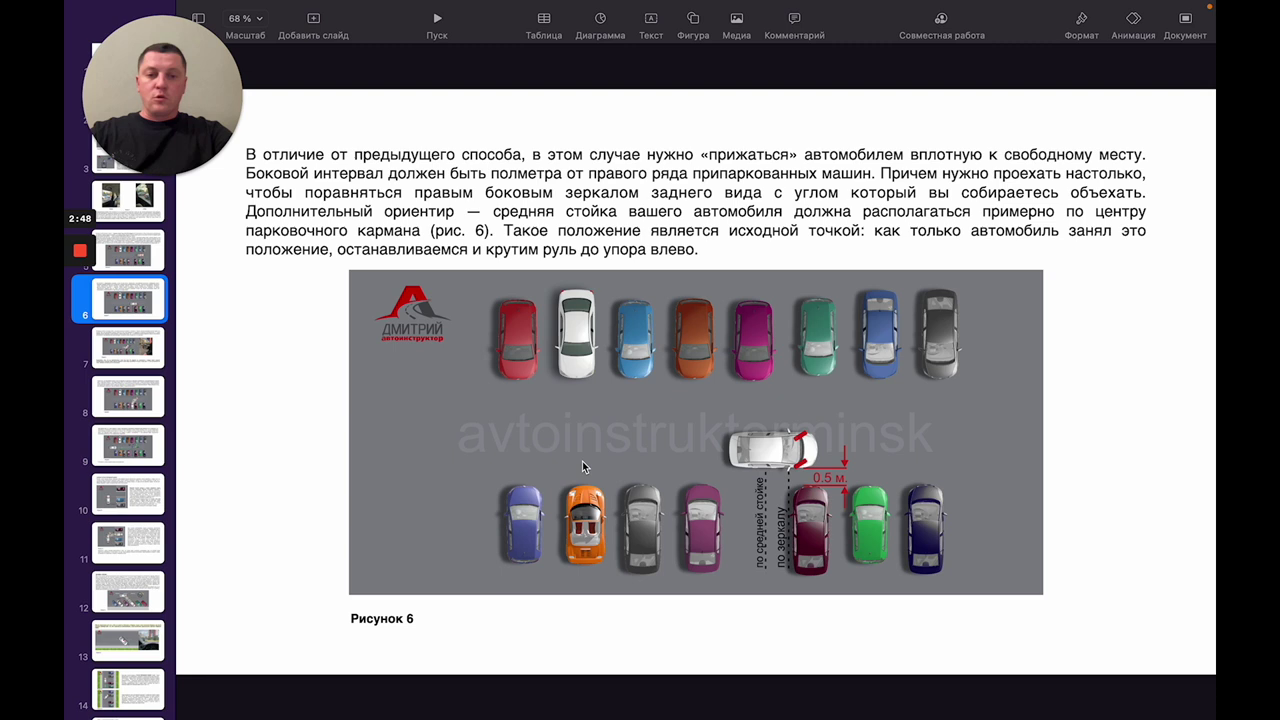The height and width of the screenshot is (720, 1280).
Task: Insert a table using the Таблица icon
Action: pyautogui.click(x=544, y=18)
